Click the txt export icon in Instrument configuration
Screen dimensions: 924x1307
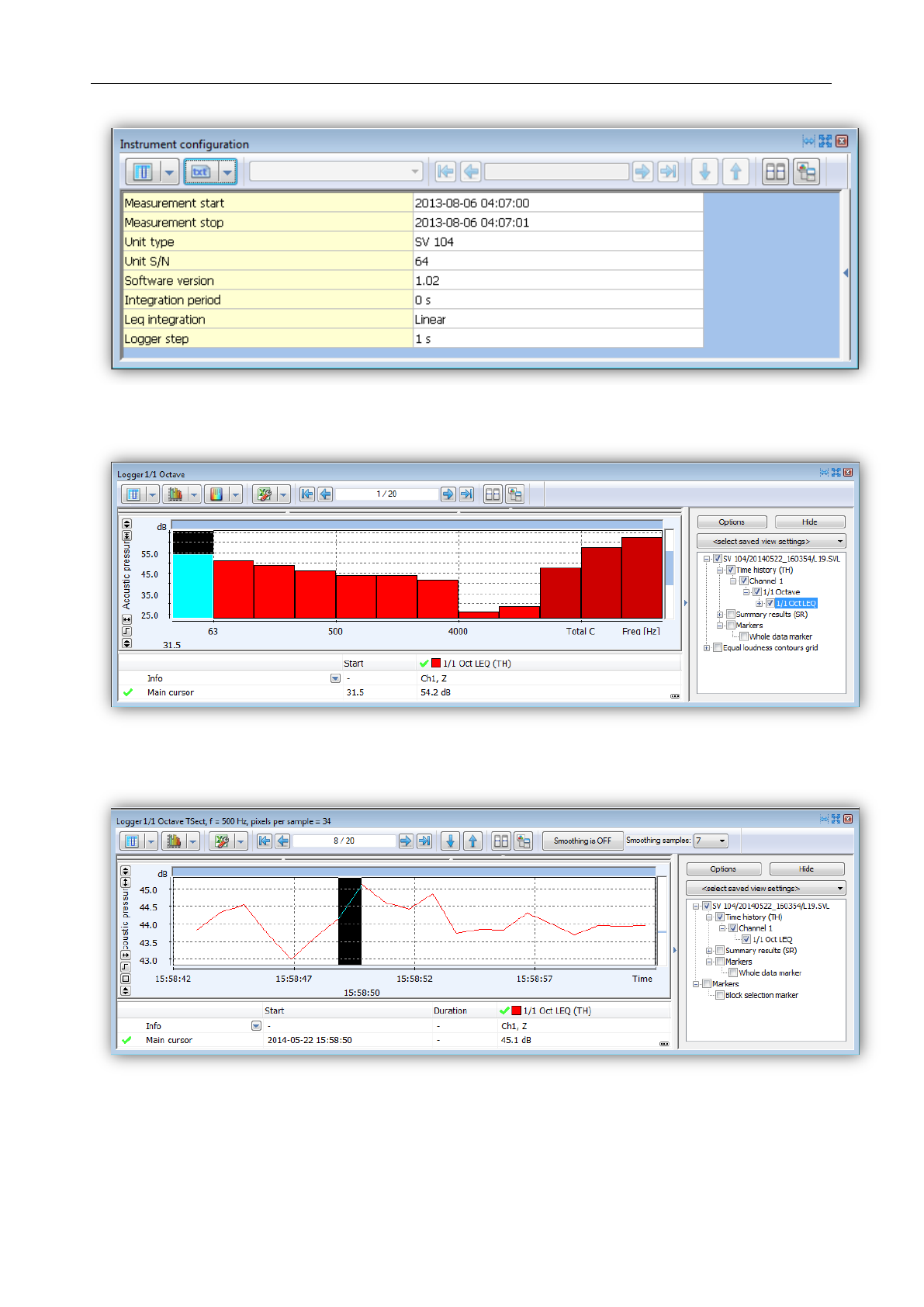(x=201, y=172)
